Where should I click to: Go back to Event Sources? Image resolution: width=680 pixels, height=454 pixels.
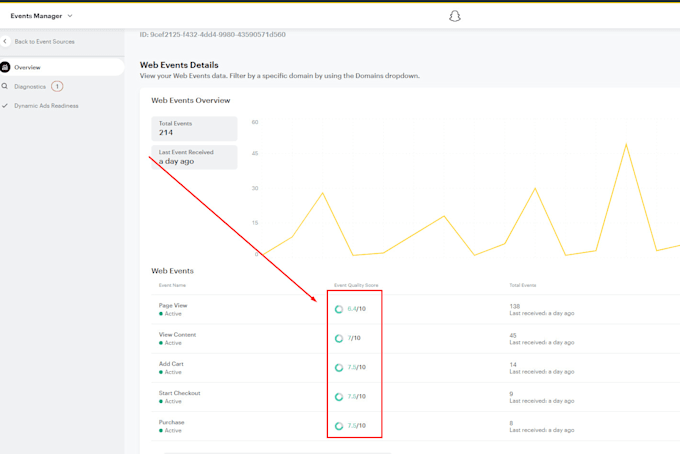(x=44, y=42)
